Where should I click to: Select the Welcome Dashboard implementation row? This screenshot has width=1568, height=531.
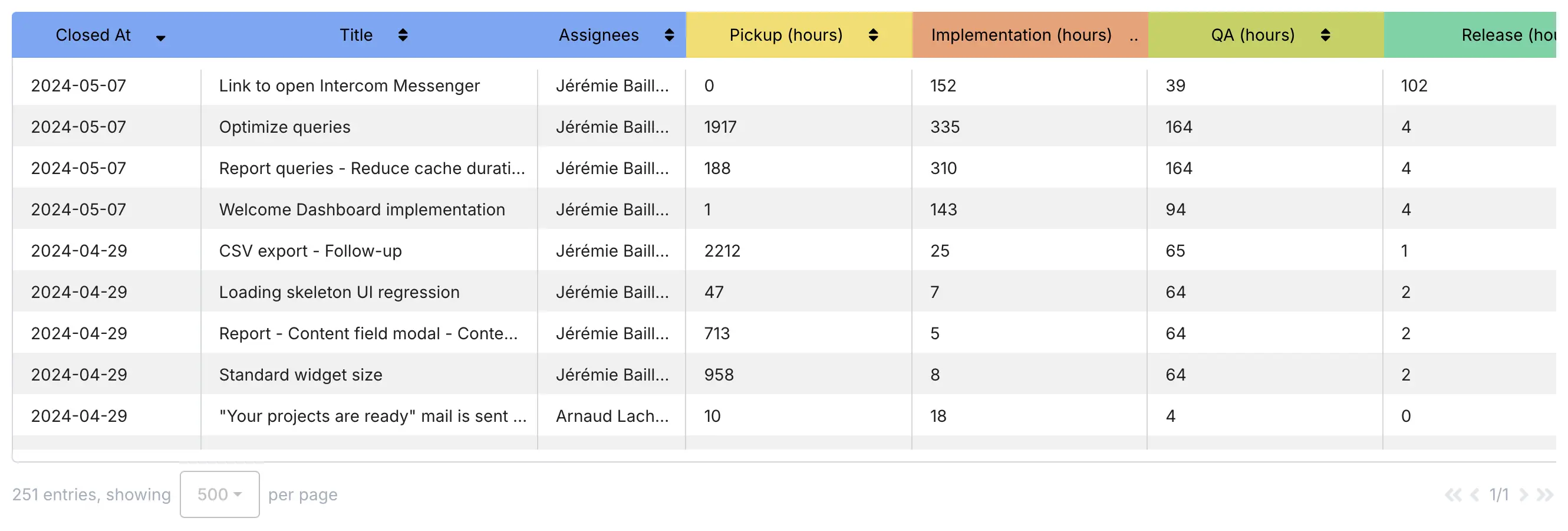[x=362, y=209]
